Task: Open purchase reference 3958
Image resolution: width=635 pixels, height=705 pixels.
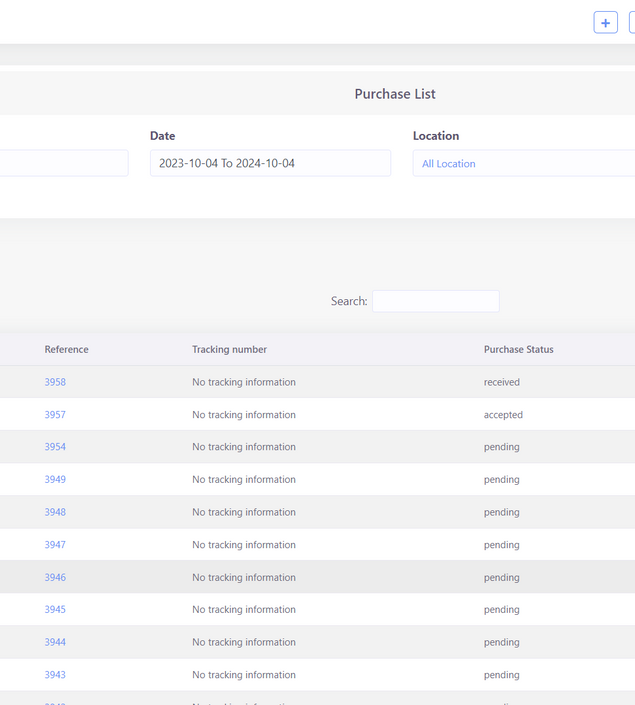Action: tap(55, 382)
